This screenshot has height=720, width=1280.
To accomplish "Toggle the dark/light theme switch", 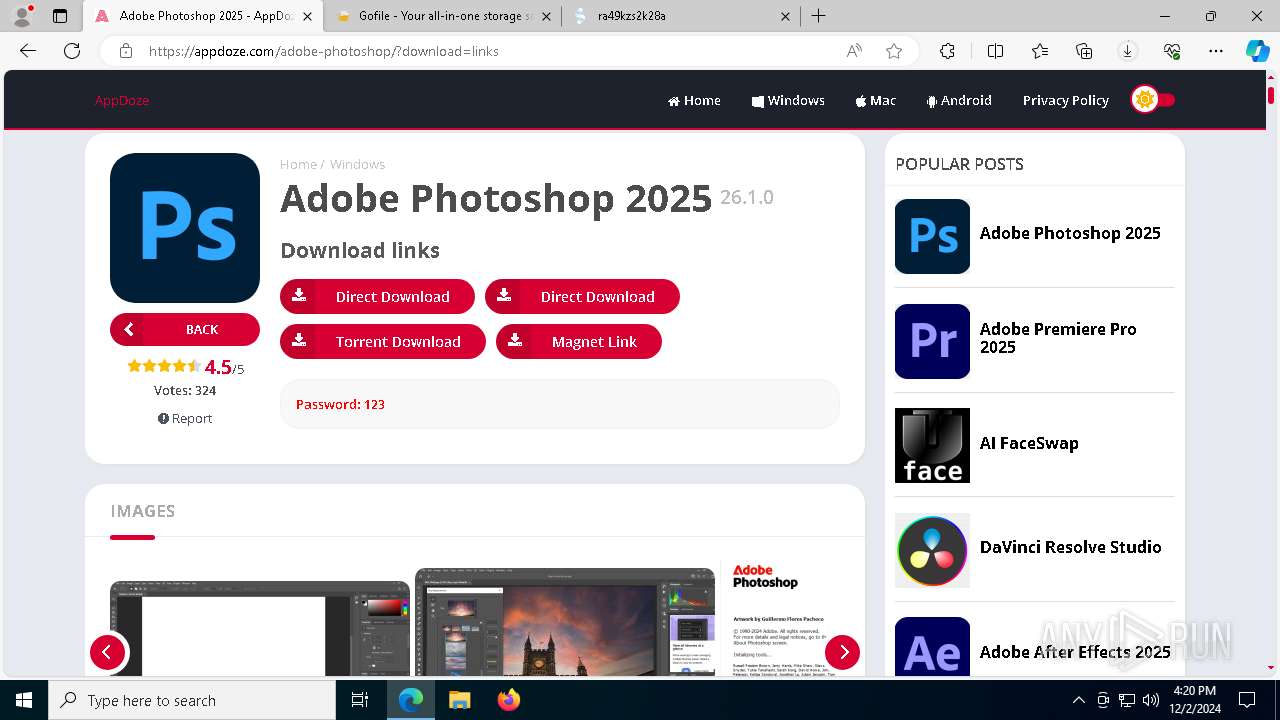I will pos(1153,100).
